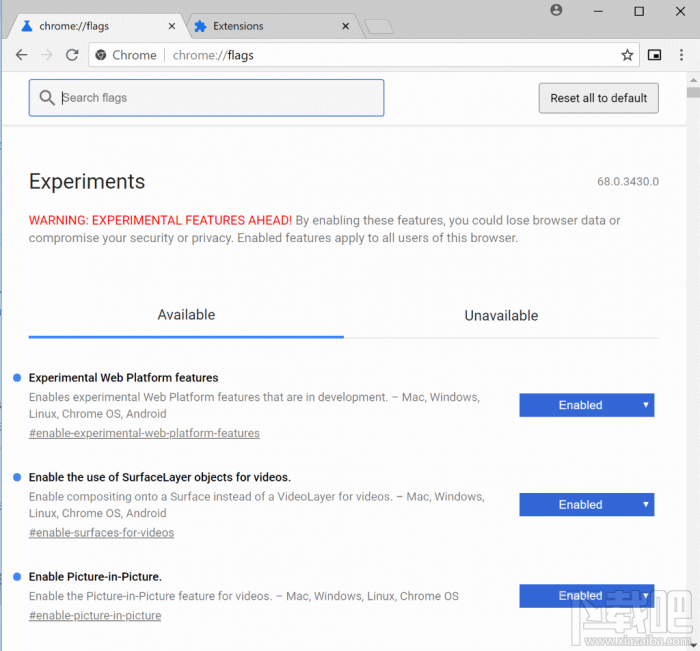Click 'Enable the use of SurfaceLayer objects' title
The image size is (700, 651).
pyautogui.click(x=160, y=477)
